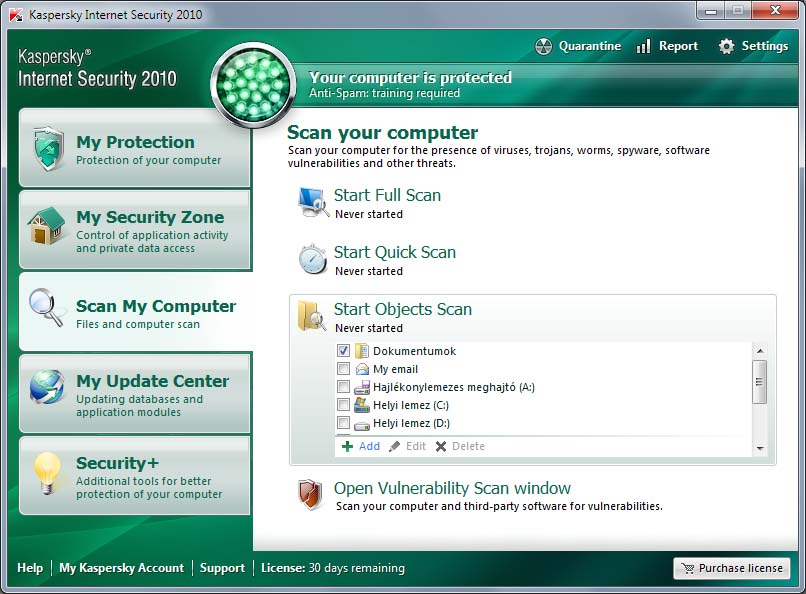This screenshot has width=806, height=594.
Task: Click the Purchase license button
Action: pos(732,568)
